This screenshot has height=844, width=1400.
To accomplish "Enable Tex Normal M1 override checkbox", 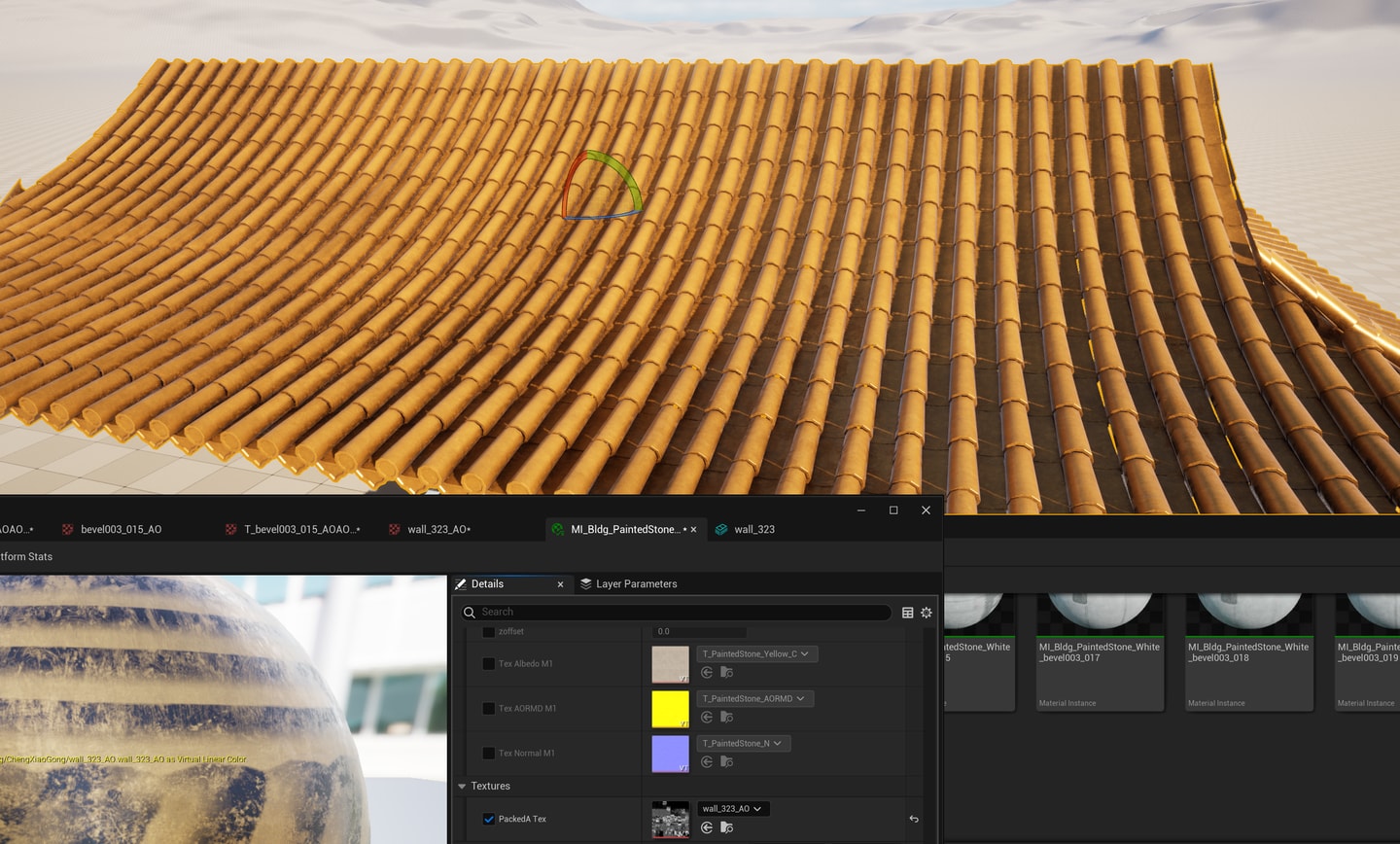I will point(489,753).
